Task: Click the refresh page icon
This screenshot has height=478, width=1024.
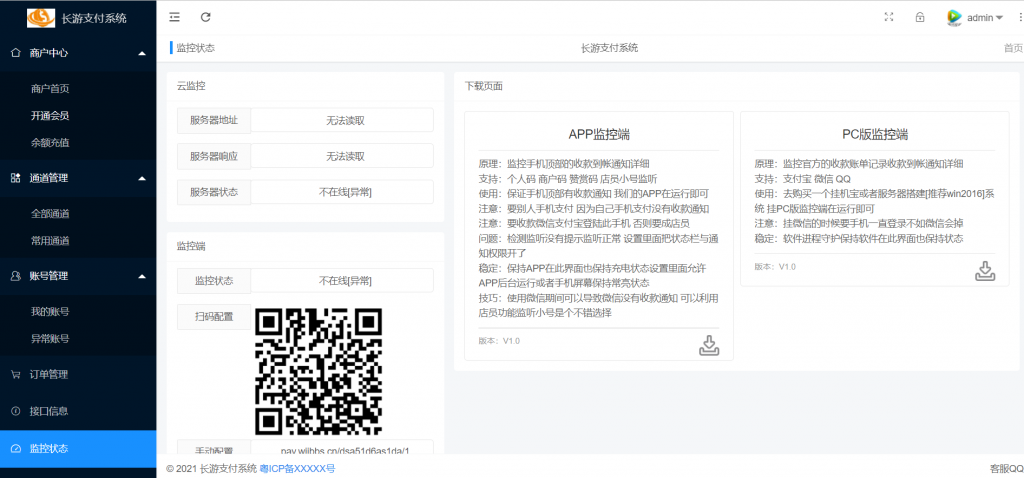Action: point(206,18)
